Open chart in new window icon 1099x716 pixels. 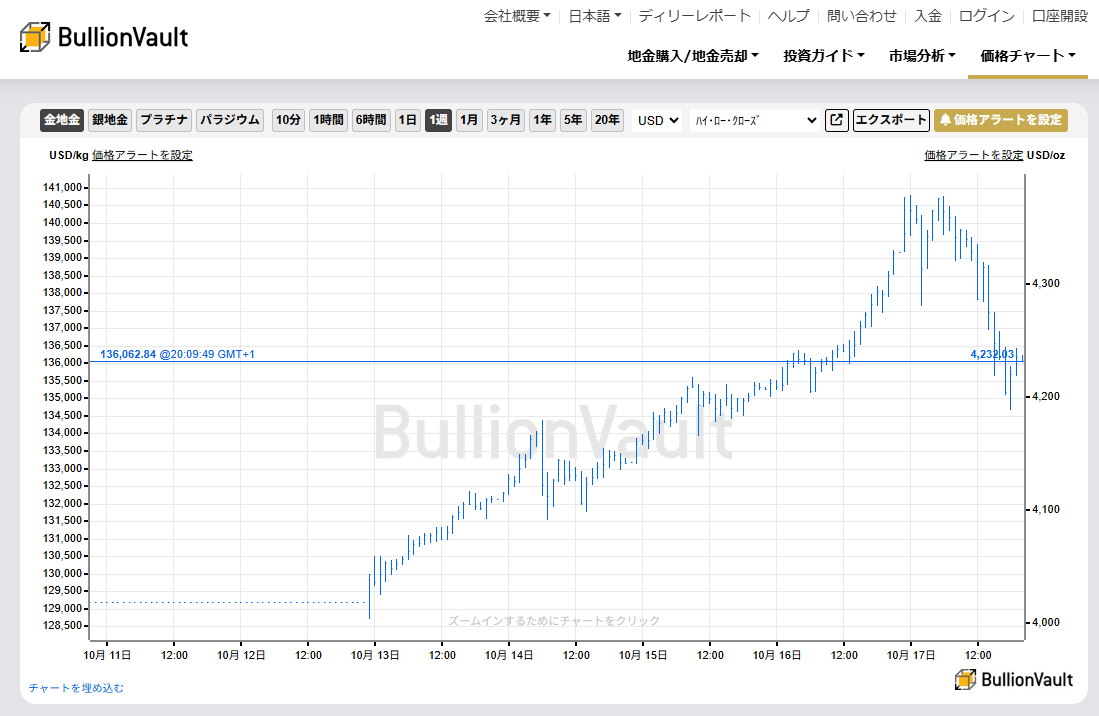(x=836, y=120)
